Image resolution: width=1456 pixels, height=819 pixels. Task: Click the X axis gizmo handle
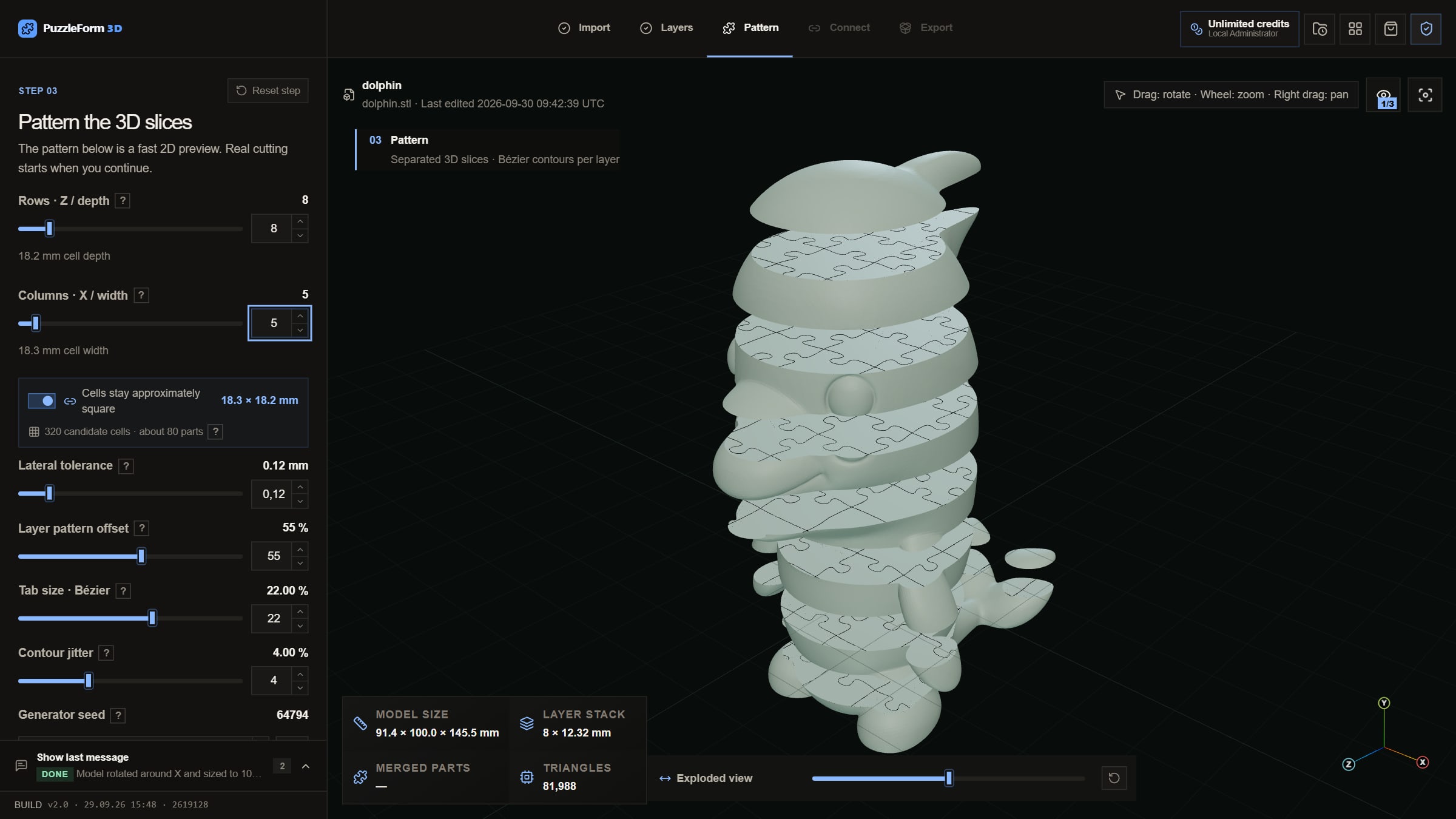1423,762
